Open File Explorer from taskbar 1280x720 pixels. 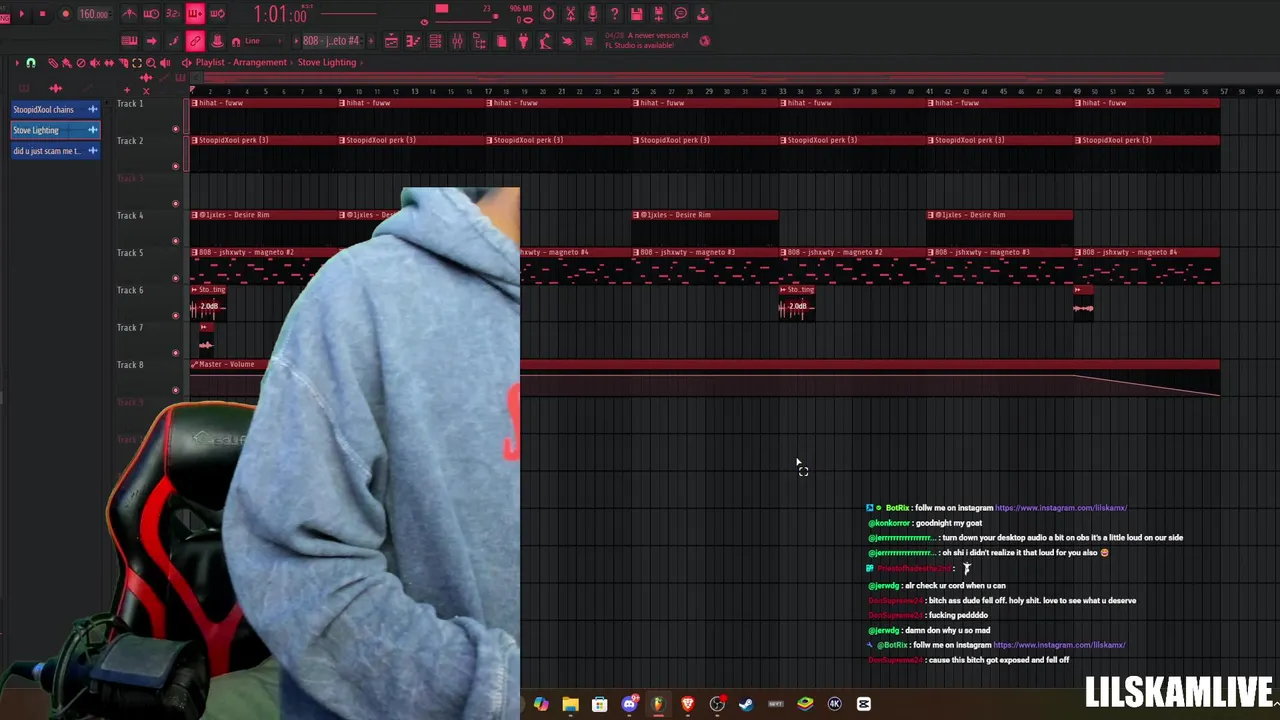click(x=570, y=704)
